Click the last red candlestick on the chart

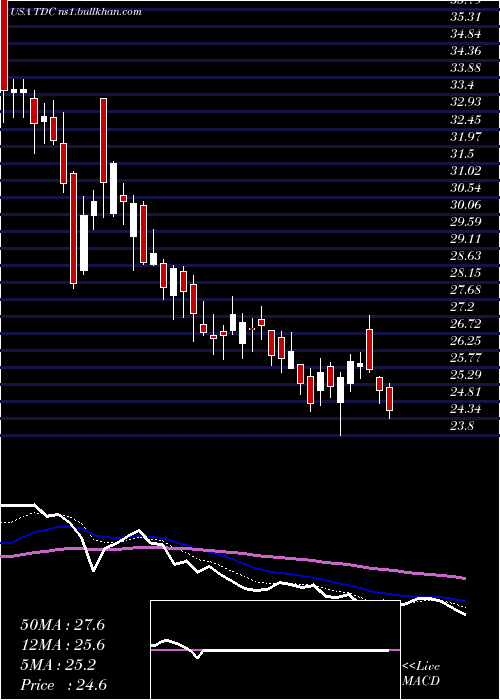pos(389,399)
